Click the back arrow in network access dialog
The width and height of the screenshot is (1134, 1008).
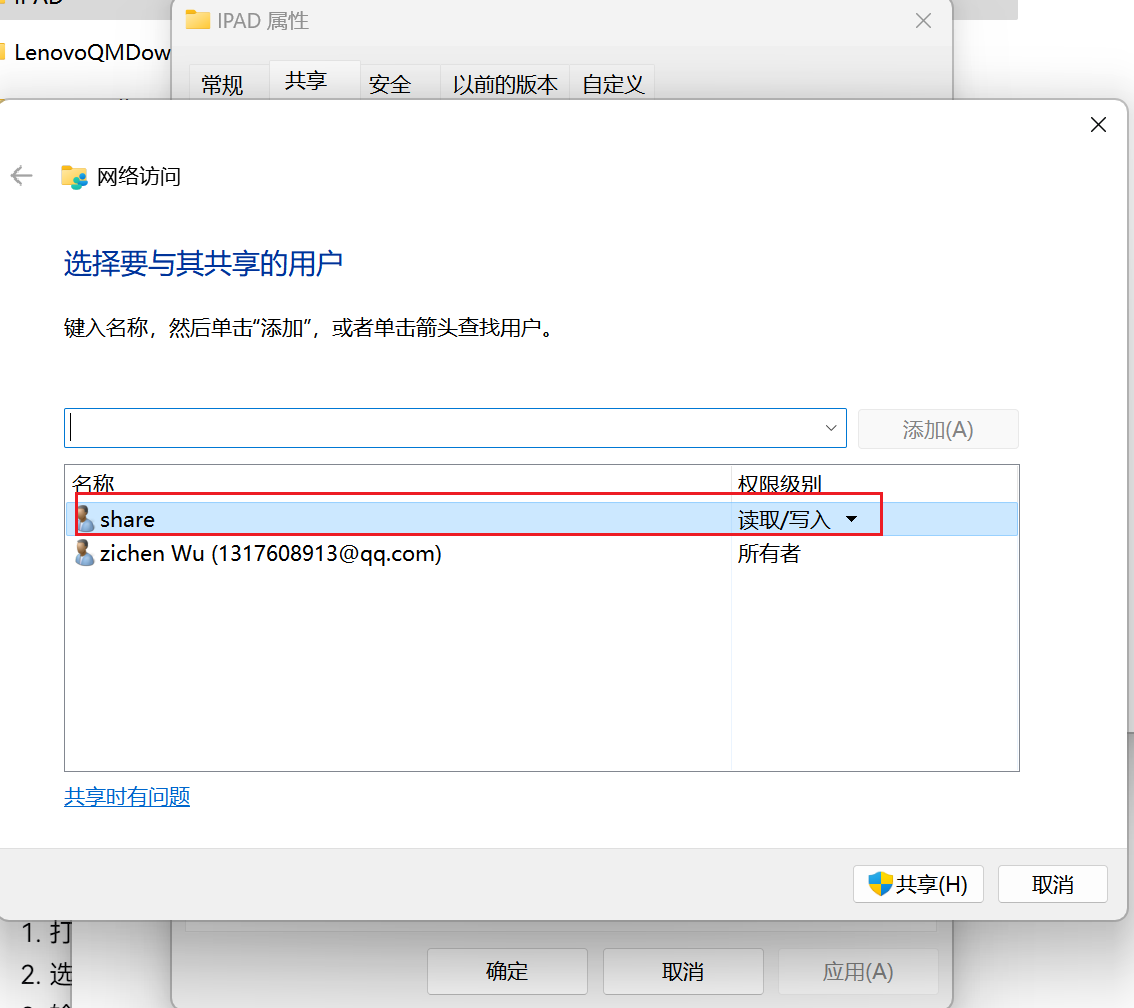click(21, 177)
